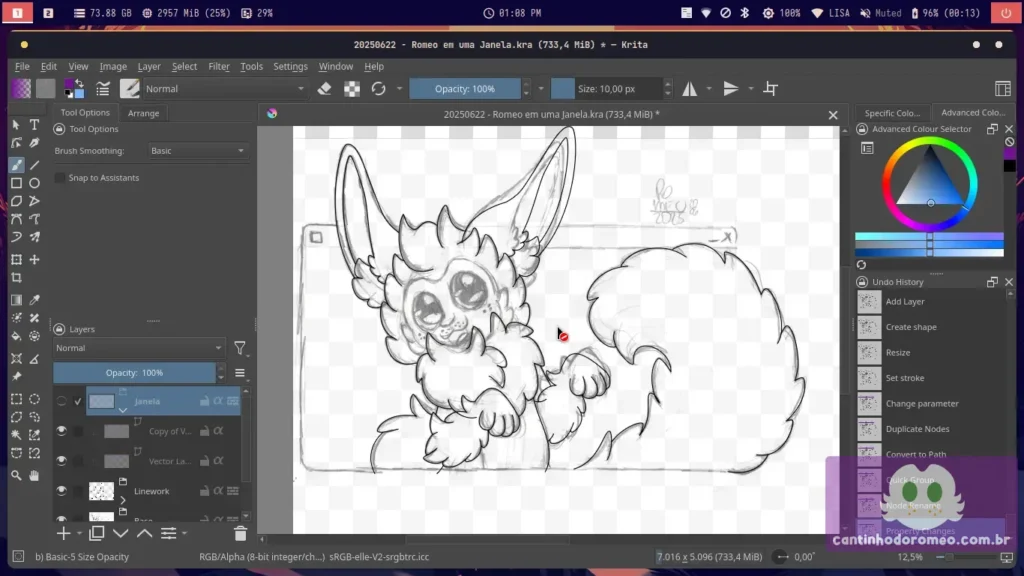Screen dimensions: 1024x576
Task: Toggle horizontal mirror tool
Action: coord(690,89)
